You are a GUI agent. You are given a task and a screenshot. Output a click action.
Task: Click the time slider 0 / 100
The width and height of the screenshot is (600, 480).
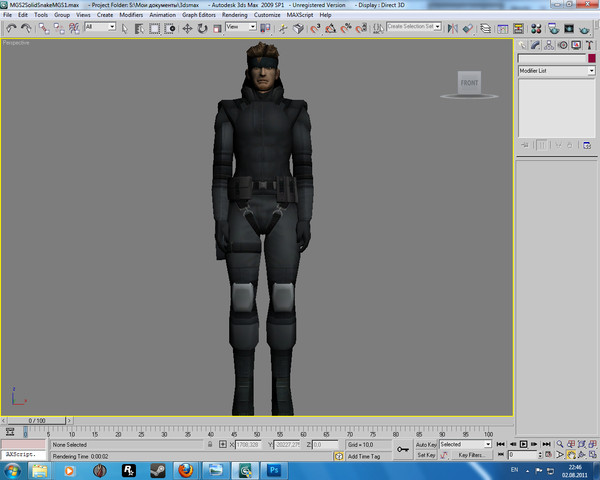pos(37,421)
